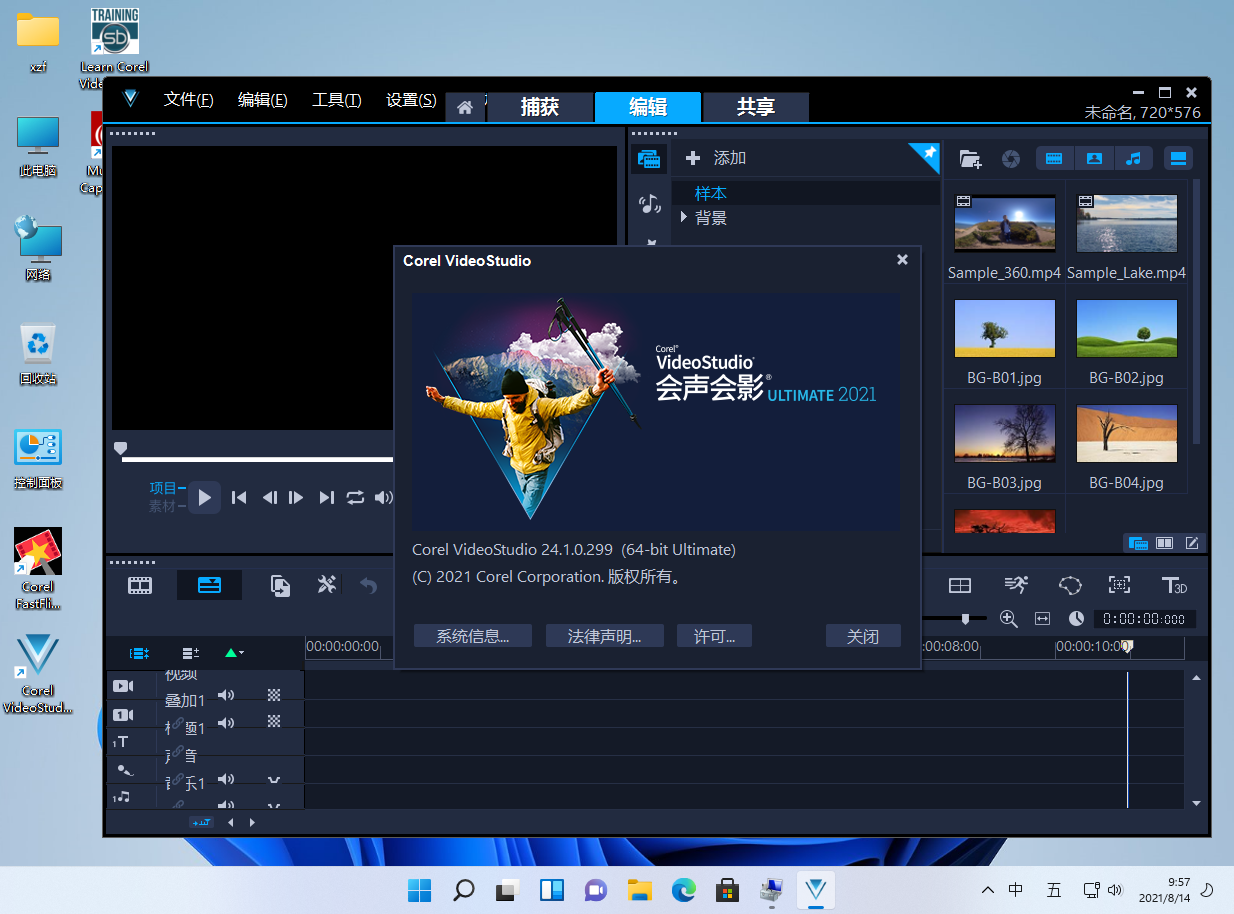Jump to preview end
Screen dimensions: 1234x914
tap(326, 497)
